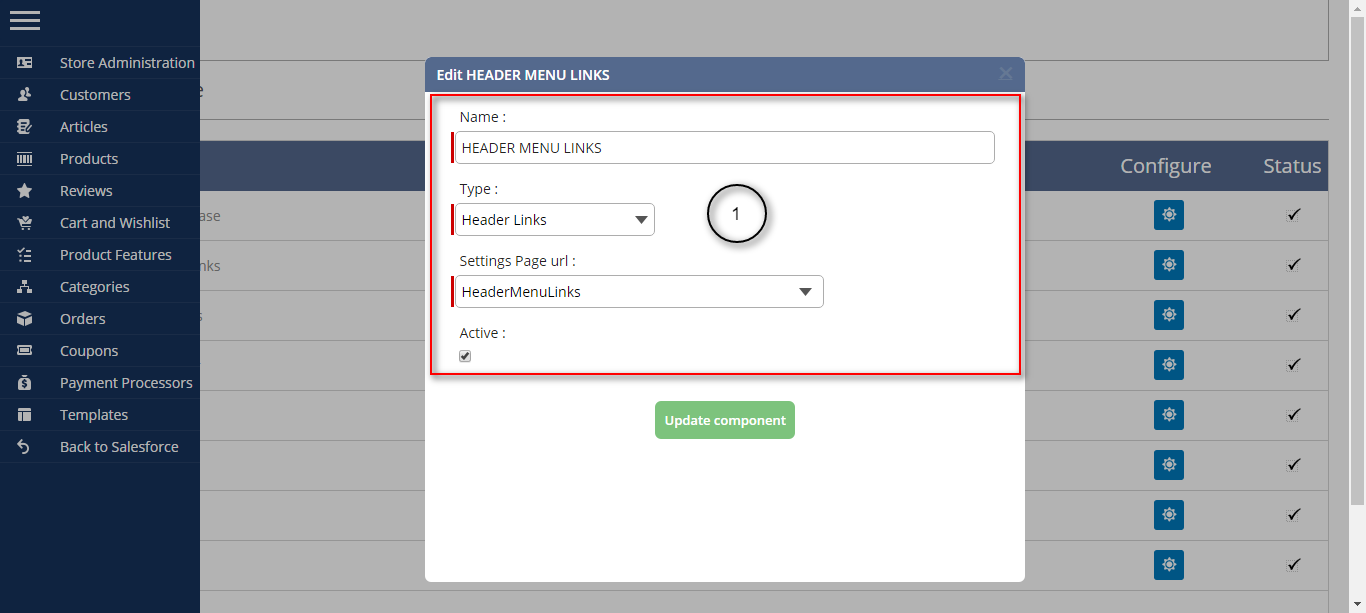Click the Reviews star icon
This screenshot has height=613, width=1366.
25,190
